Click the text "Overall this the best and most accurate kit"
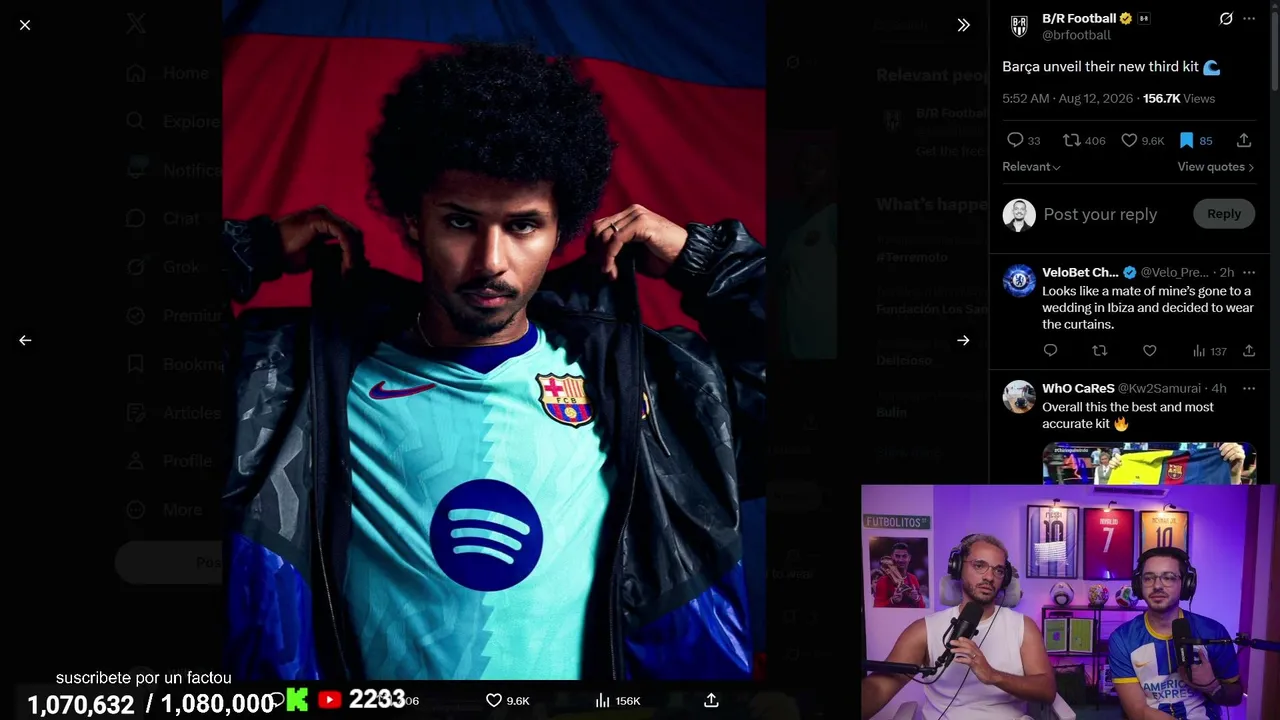 coord(1128,415)
